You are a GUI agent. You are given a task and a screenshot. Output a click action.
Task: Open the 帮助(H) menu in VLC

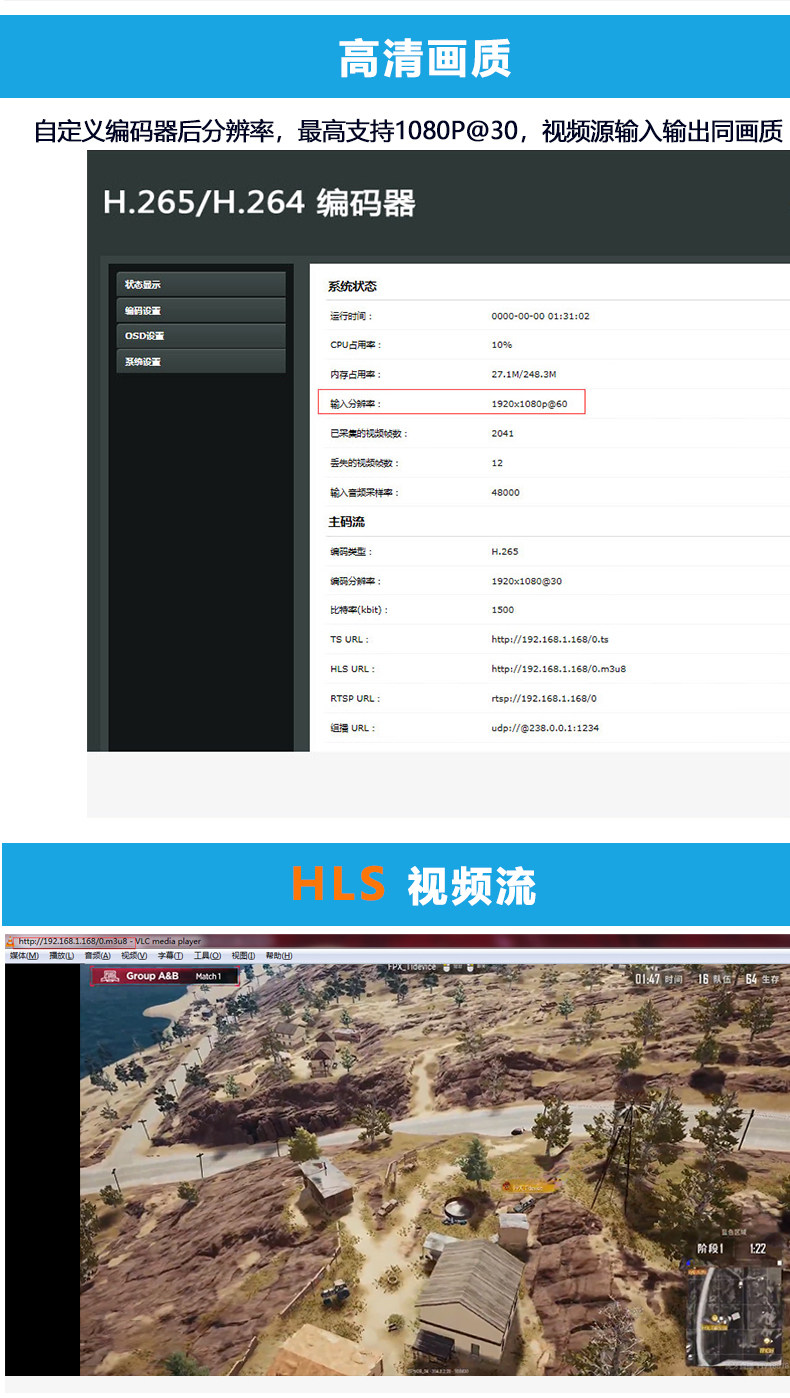coord(279,956)
